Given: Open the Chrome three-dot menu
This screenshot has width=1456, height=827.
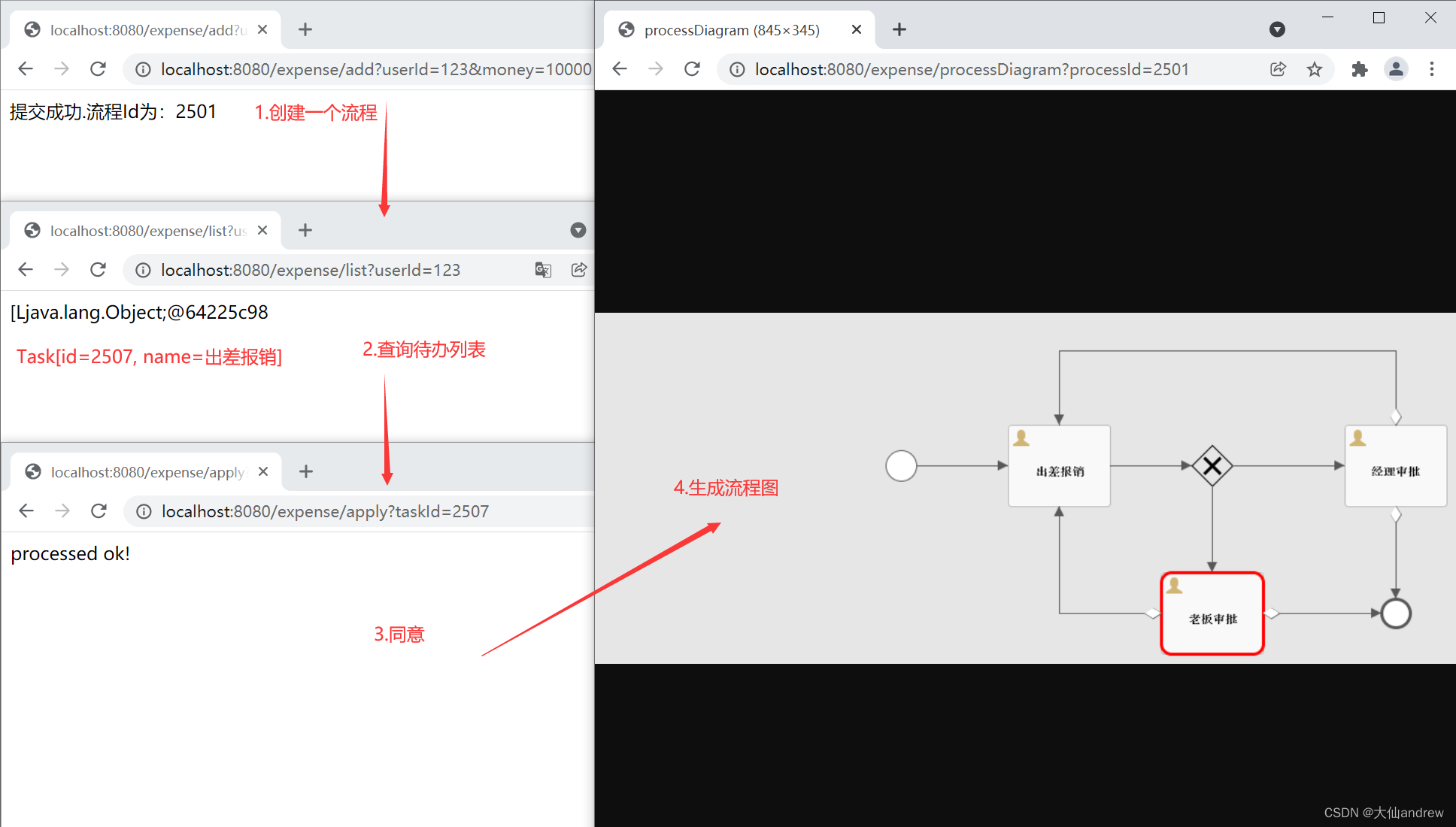Looking at the screenshot, I should click(x=1432, y=68).
